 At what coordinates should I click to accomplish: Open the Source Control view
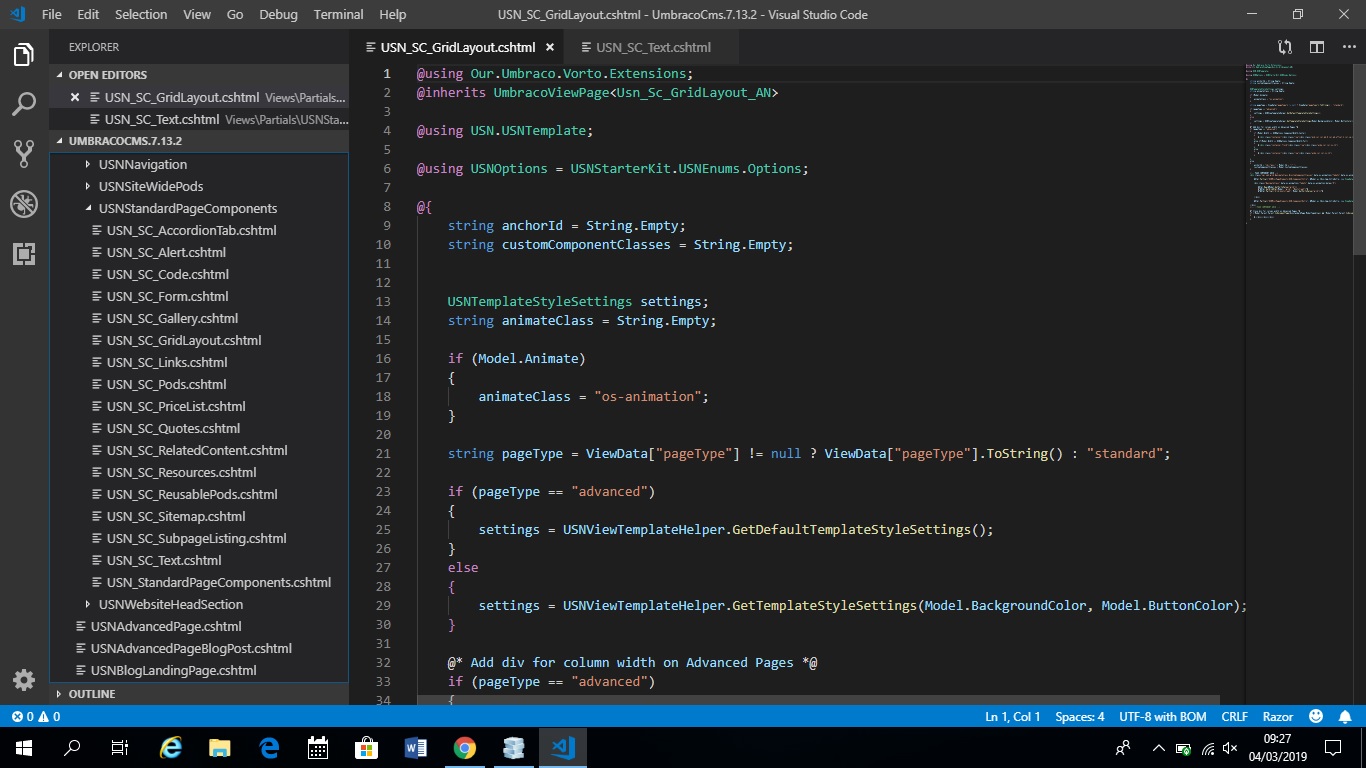click(24, 153)
